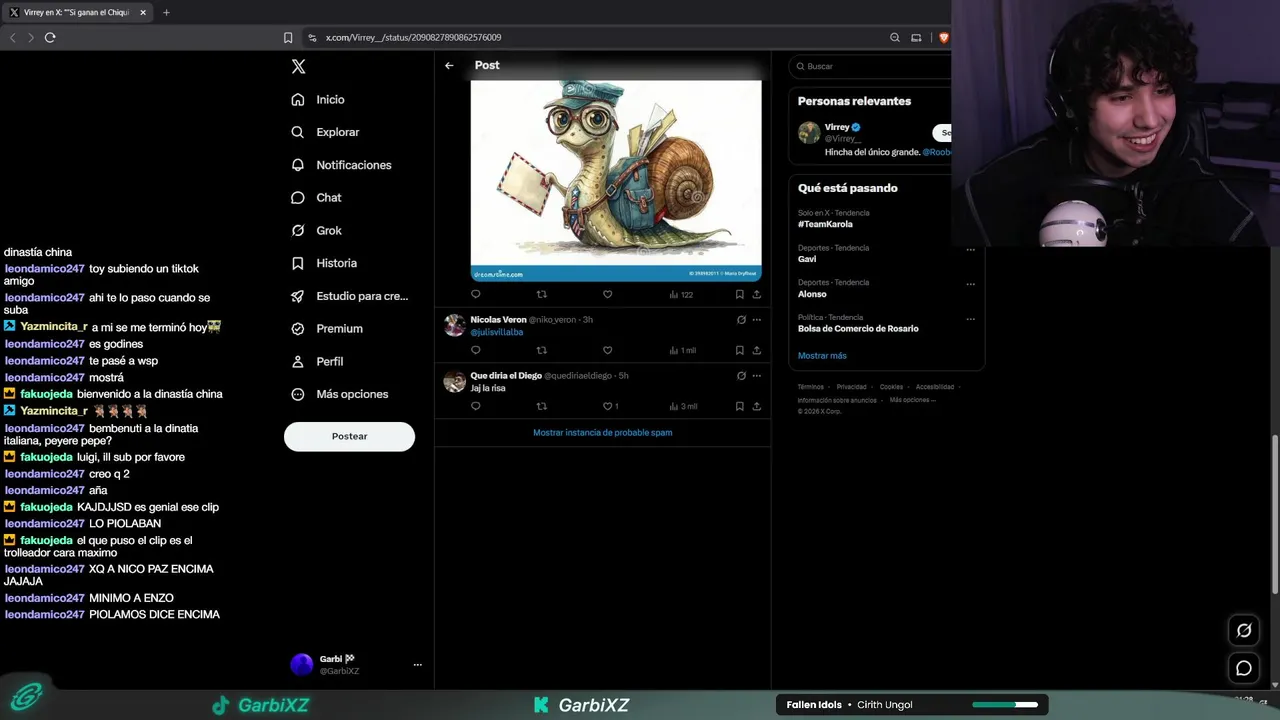Like Nicolas Veron's post
The image size is (1280, 720).
tap(607, 351)
